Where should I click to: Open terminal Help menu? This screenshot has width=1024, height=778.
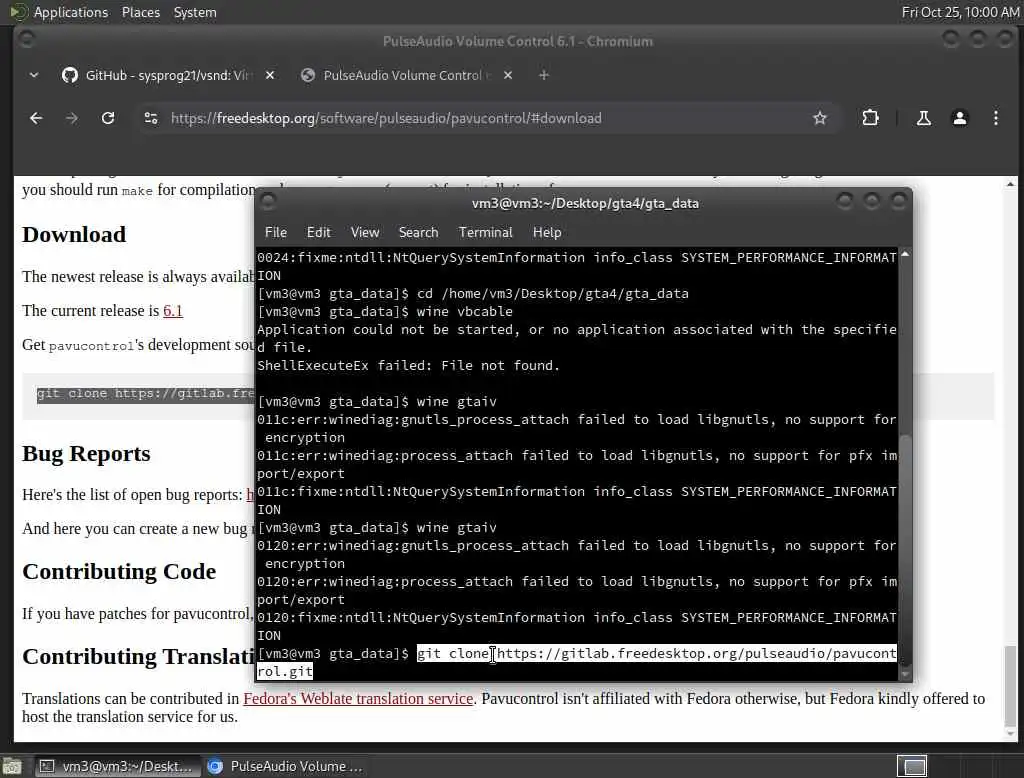point(547,233)
